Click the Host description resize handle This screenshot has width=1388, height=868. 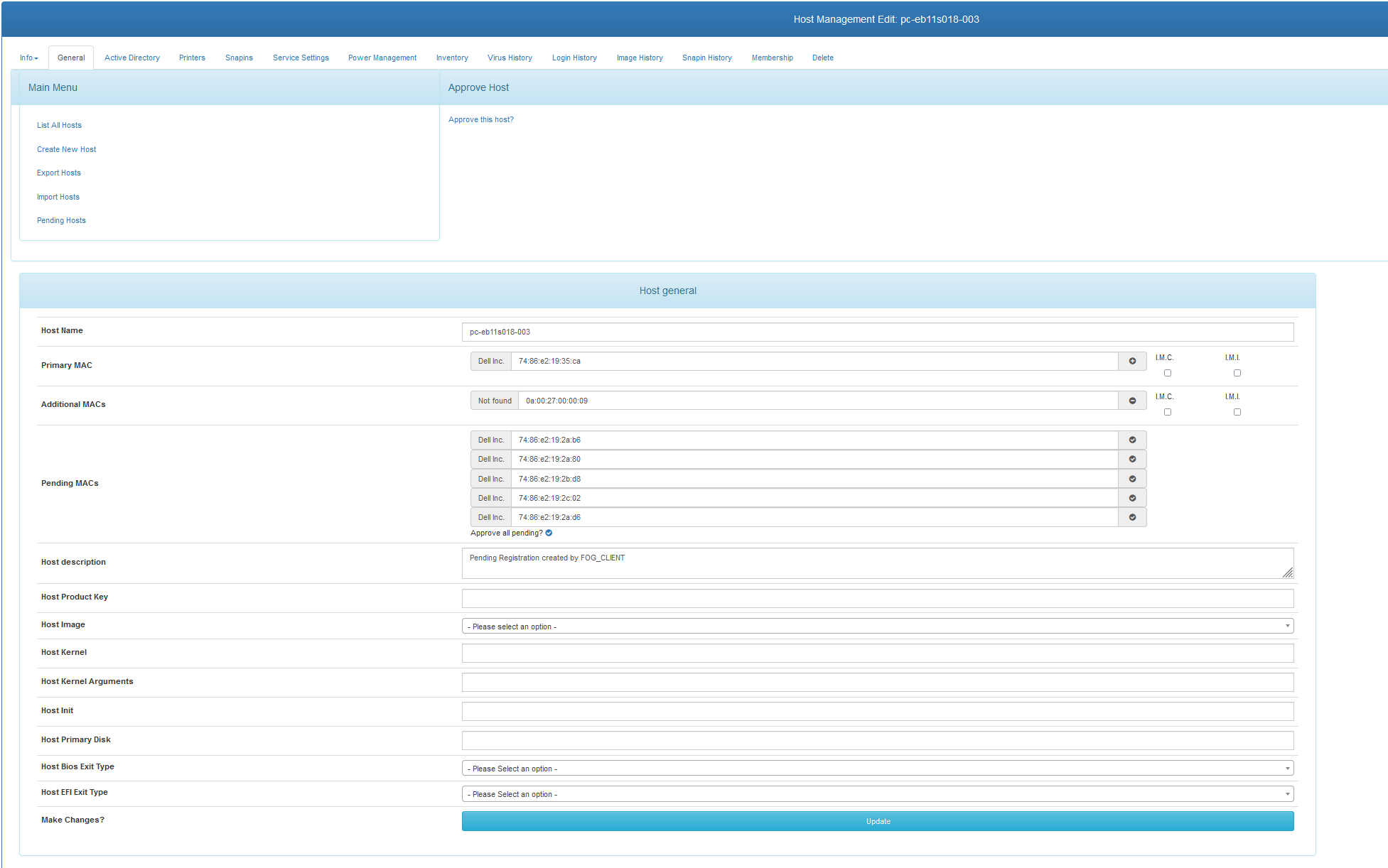(x=1288, y=573)
